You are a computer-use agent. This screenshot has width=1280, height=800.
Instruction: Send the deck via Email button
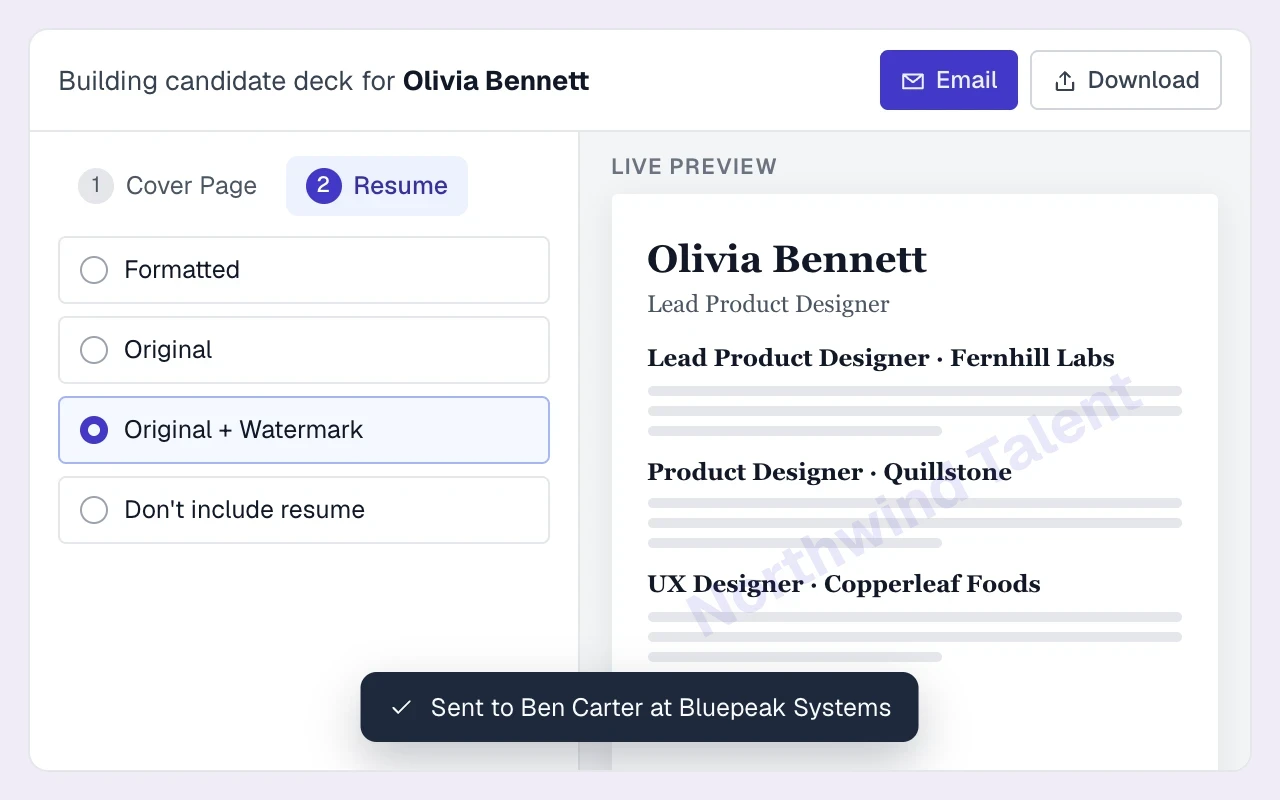coord(949,80)
